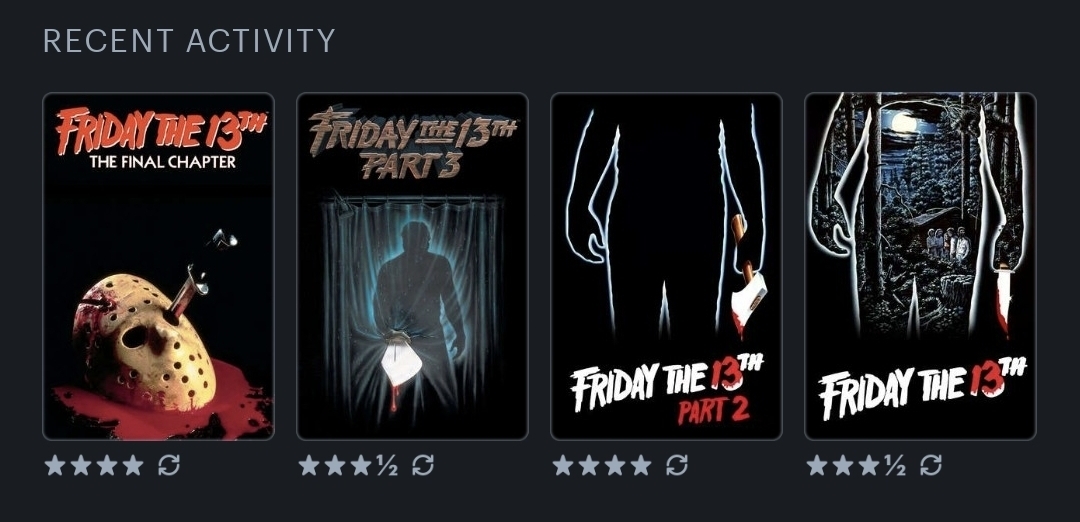Viewport: 1080px width, 522px height.
Task: Open the Friday the 13th Part 3 poster
Action: (x=413, y=267)
